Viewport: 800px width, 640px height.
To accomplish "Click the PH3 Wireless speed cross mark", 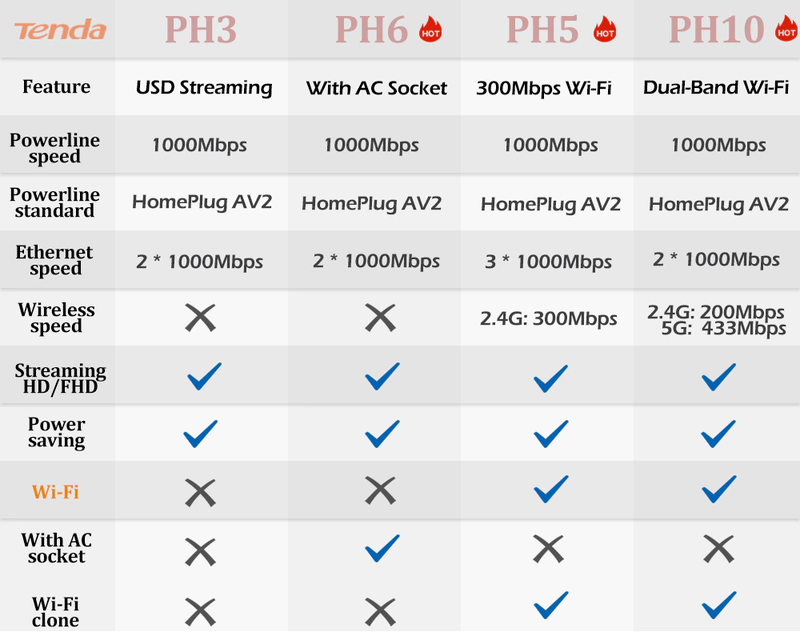I will [200, 318].
